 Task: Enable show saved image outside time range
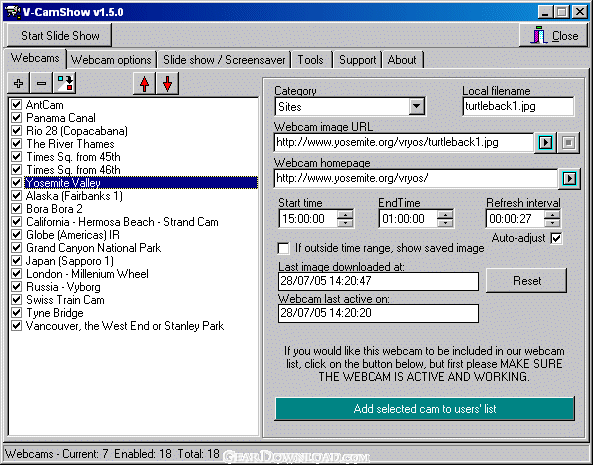tap(284, 248)
